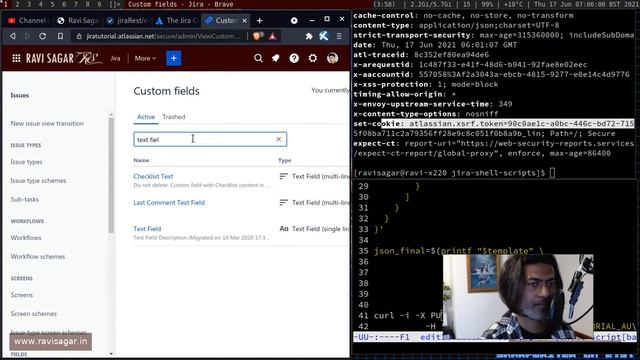The image size is (640, 360).
Task: Click the set-cookie line in terminal
Action: coord(494,124)
